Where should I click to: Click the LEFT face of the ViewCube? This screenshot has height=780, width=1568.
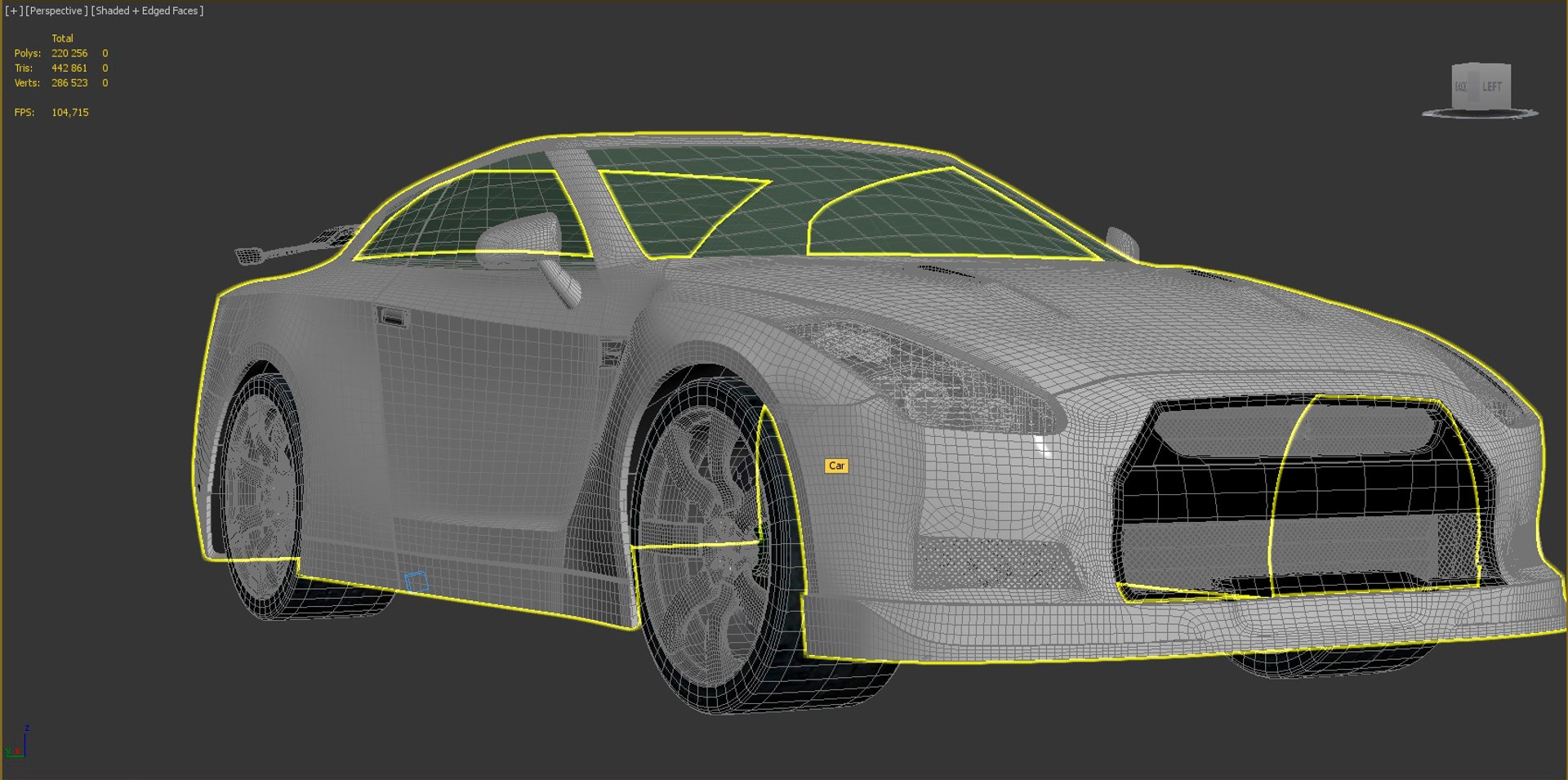click(1492, 87)
